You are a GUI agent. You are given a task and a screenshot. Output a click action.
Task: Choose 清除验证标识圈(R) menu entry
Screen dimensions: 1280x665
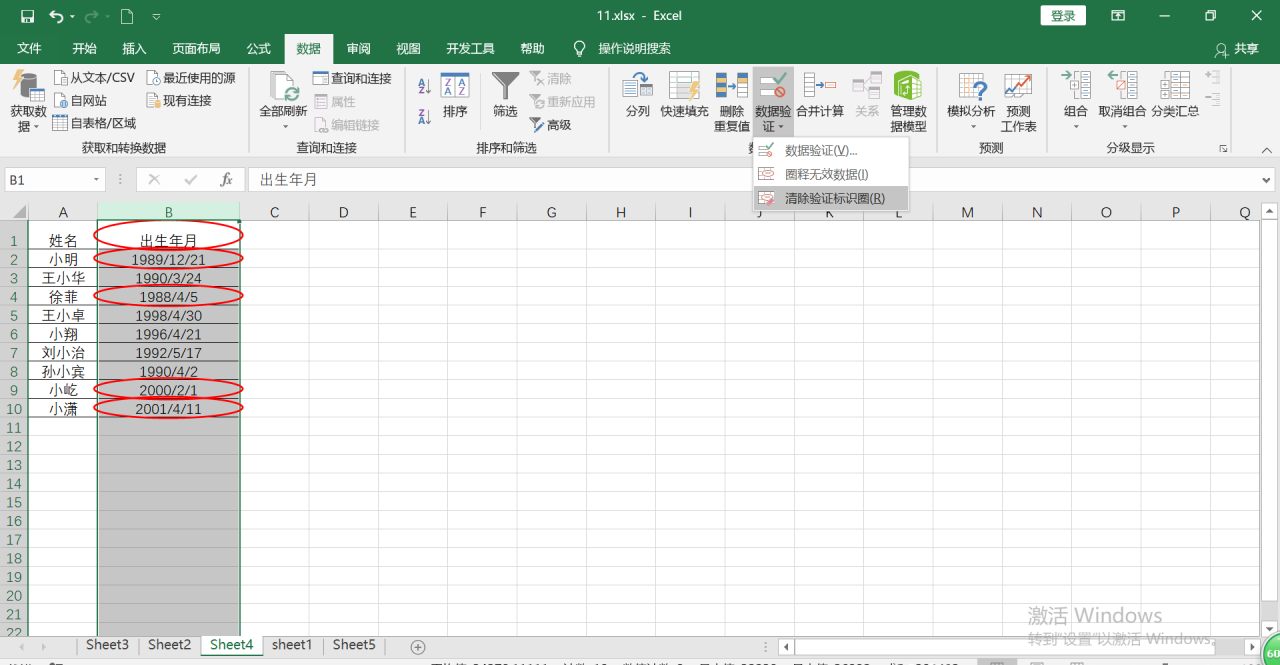[x=831, y=198]
